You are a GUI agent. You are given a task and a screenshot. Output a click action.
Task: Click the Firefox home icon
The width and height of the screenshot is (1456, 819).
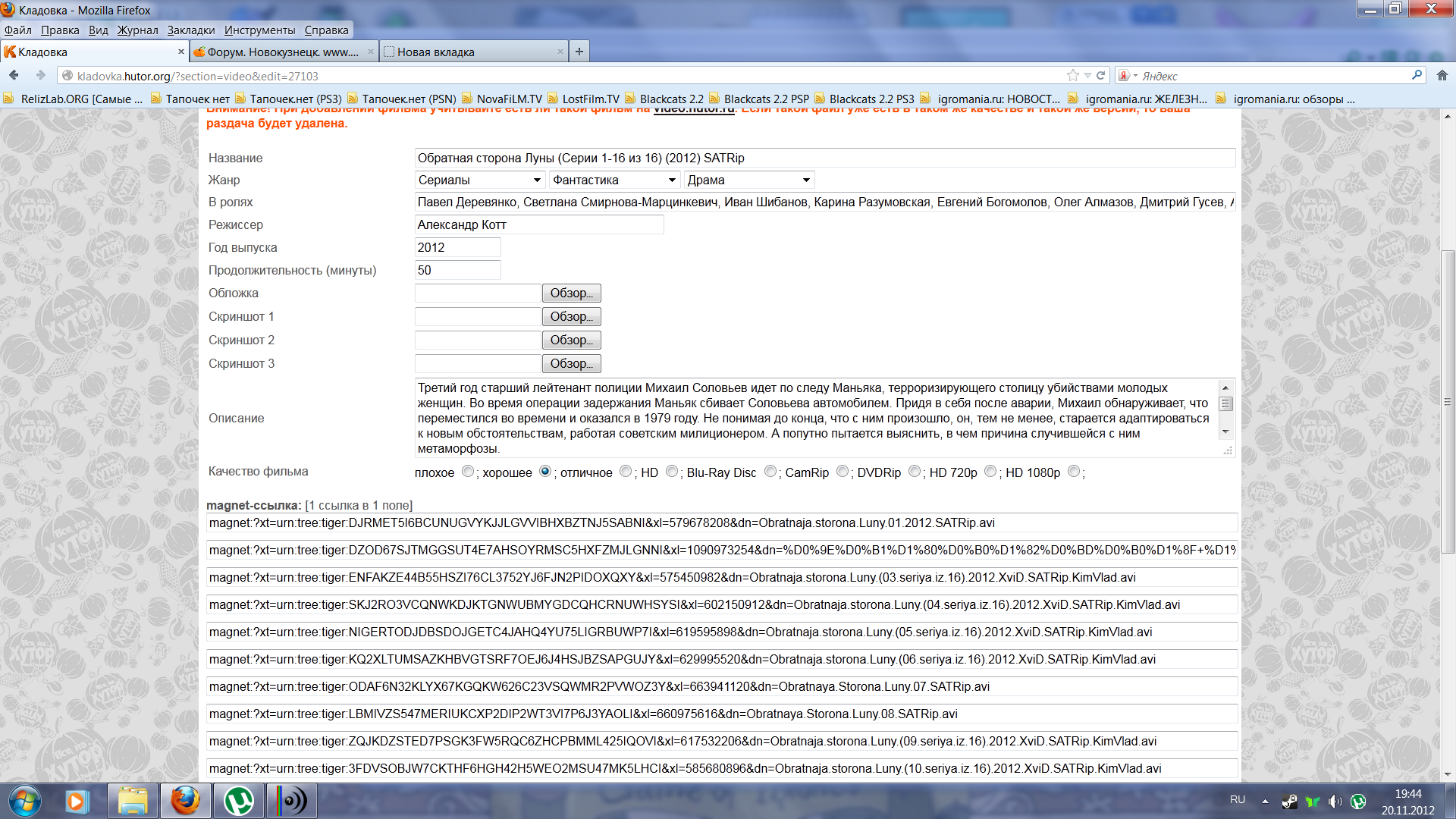click(x=1442, y=75)
